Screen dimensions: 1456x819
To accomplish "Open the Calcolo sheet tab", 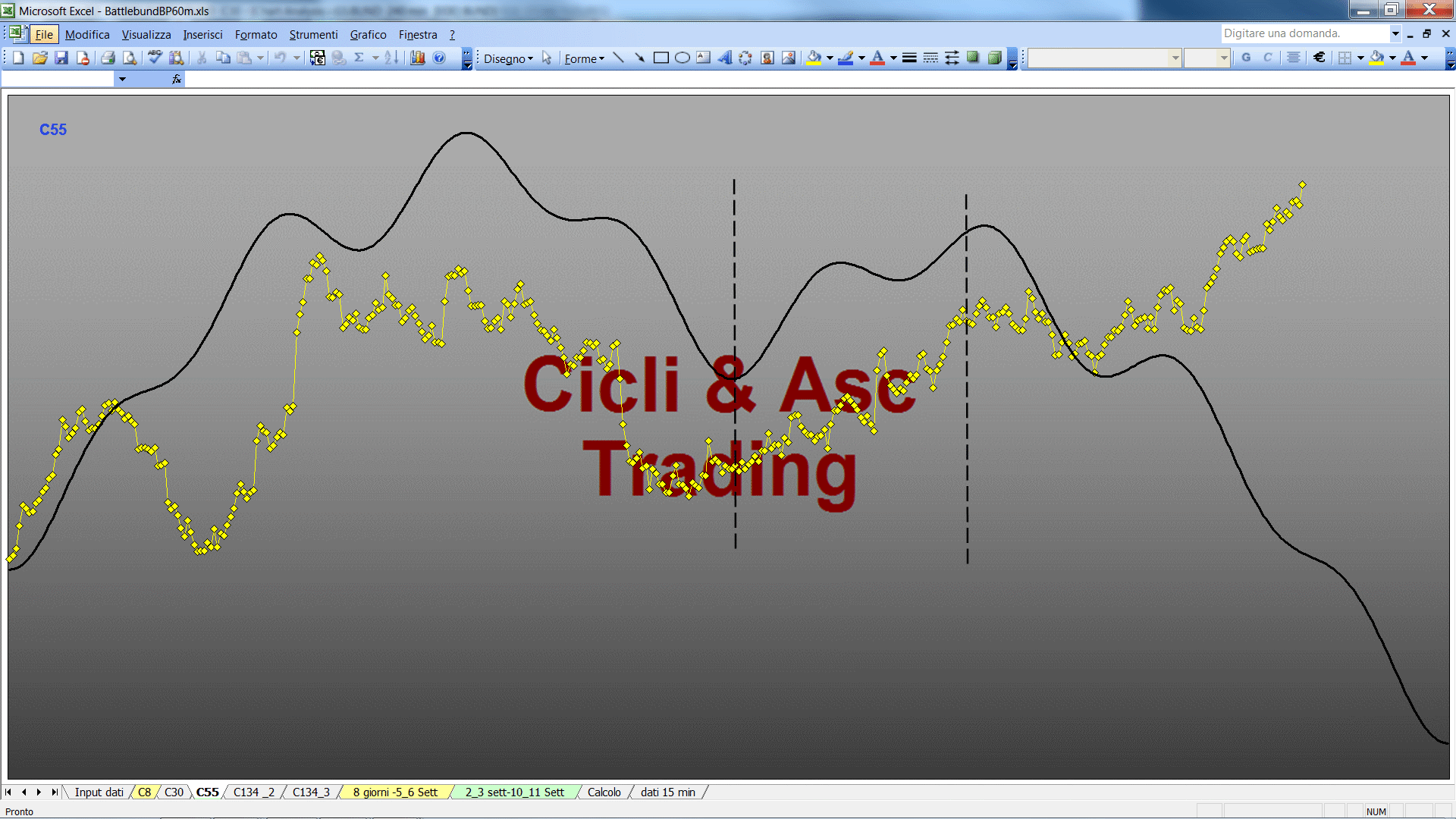I will tap(604, 792).
